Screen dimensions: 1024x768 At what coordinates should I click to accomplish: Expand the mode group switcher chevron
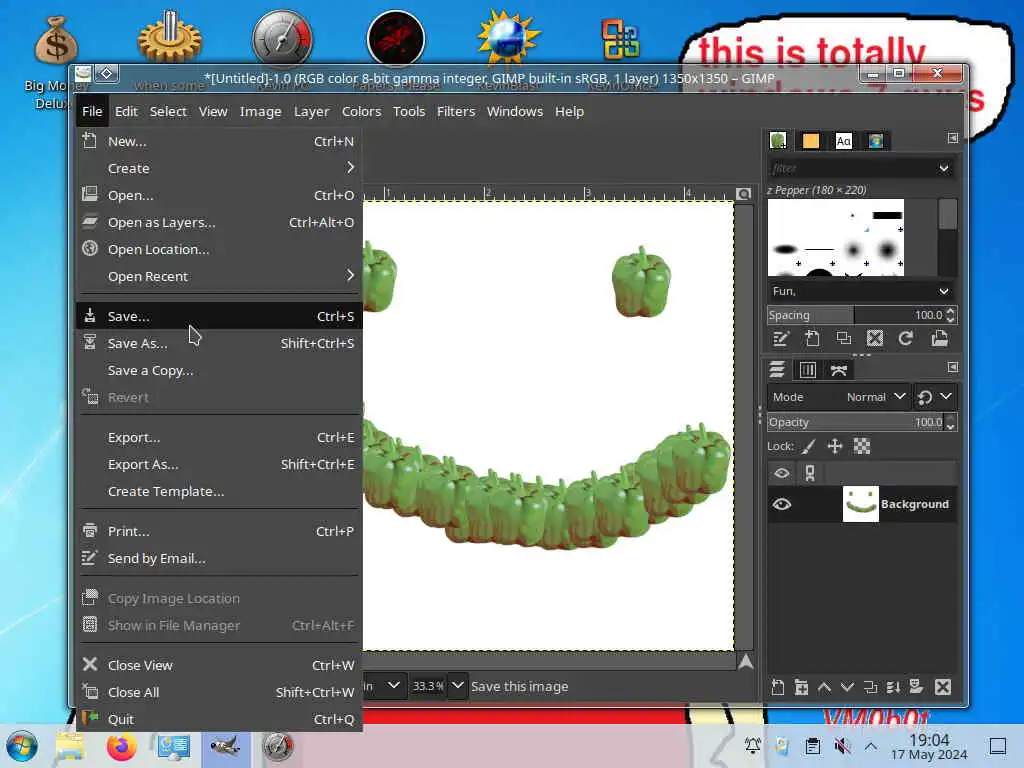tap(946, 396)
